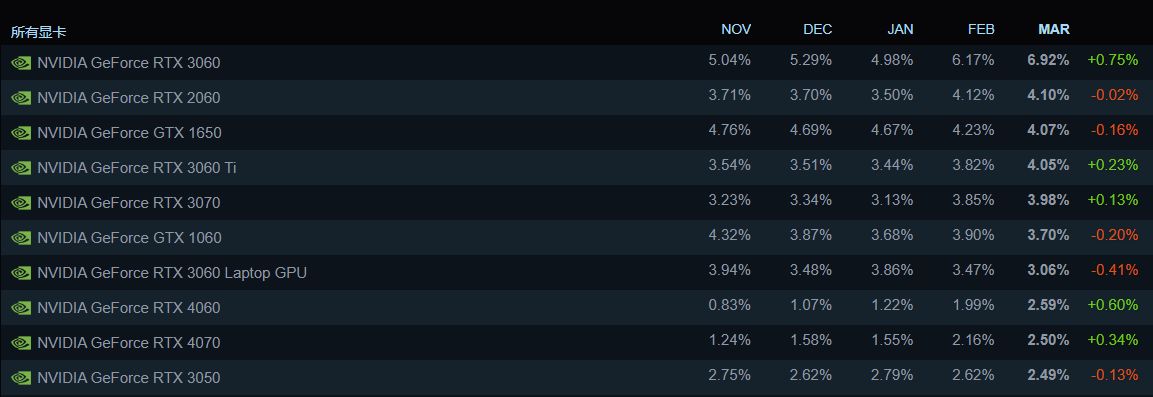Click the NVIDIA icon next to GTX 1060
The width and height of the screenshot is (1153, 397).
21,238
